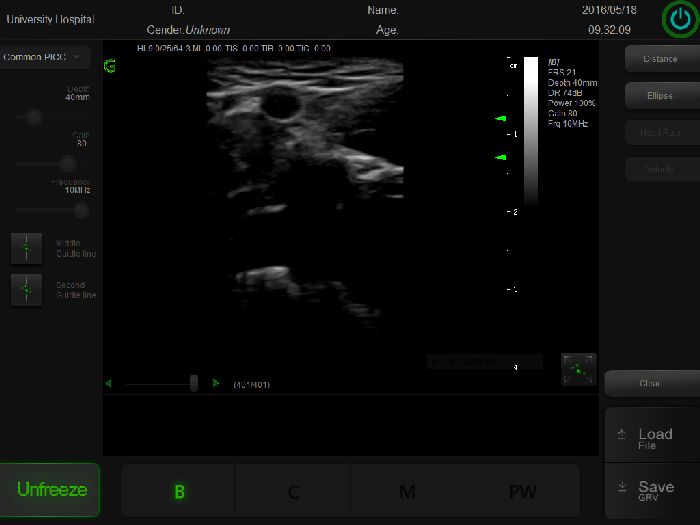This screenshot has width=700, height=525.
Task: Toggle the Second Guide line icon
Action: pos(26,290)
